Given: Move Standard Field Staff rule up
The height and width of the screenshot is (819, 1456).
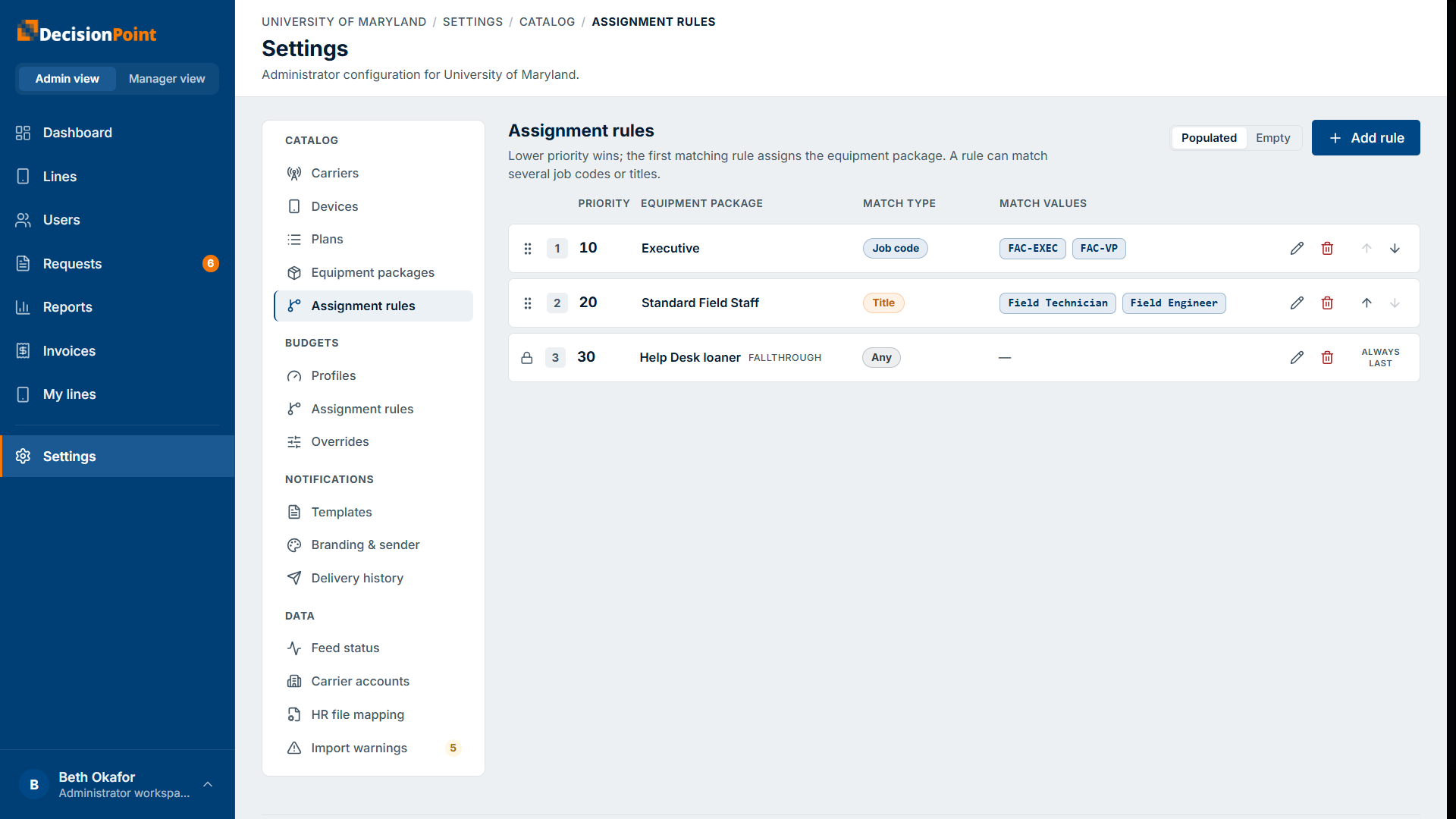Looking at the screenshot, I should pos(1367,303).
